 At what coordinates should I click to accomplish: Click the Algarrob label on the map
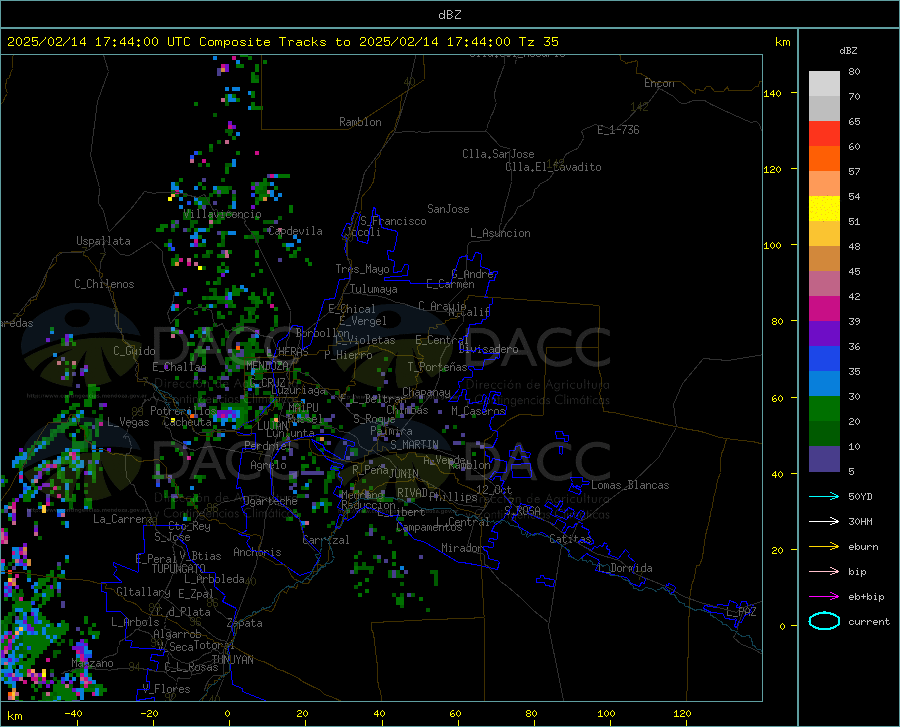click(x=177, y=634)
